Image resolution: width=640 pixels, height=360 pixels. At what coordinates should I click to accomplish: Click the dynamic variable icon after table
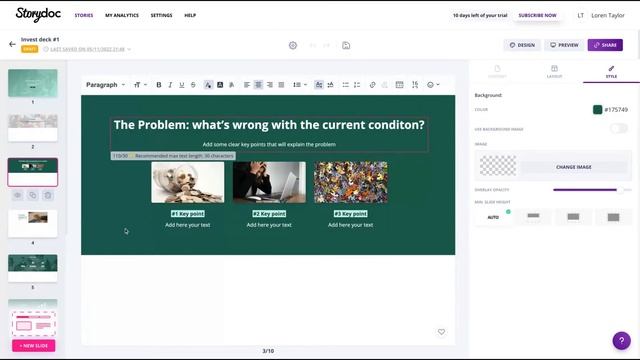click(x=415, y=85)
